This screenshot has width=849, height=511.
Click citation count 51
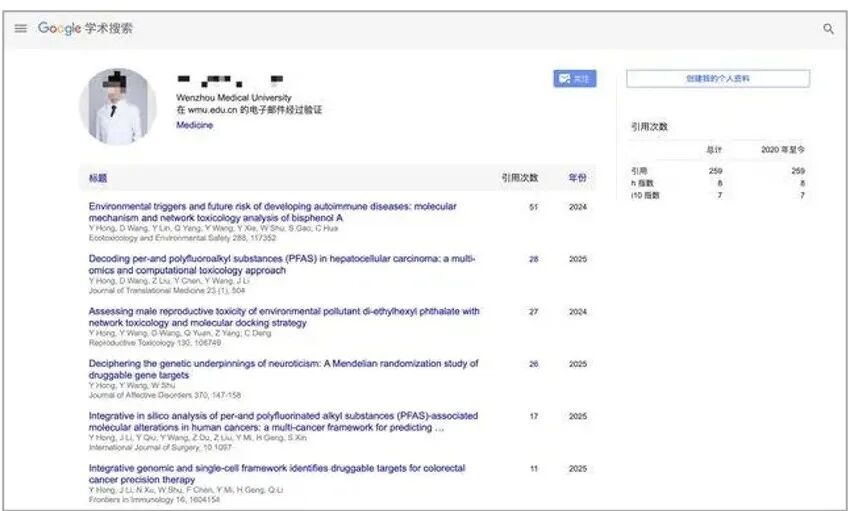pos(533,207)
